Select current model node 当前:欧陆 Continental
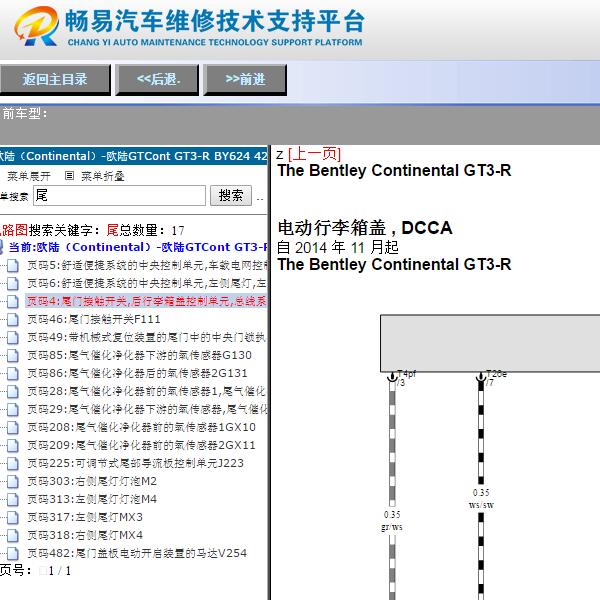This screenshot has height=600, width=600. [137, 247]
